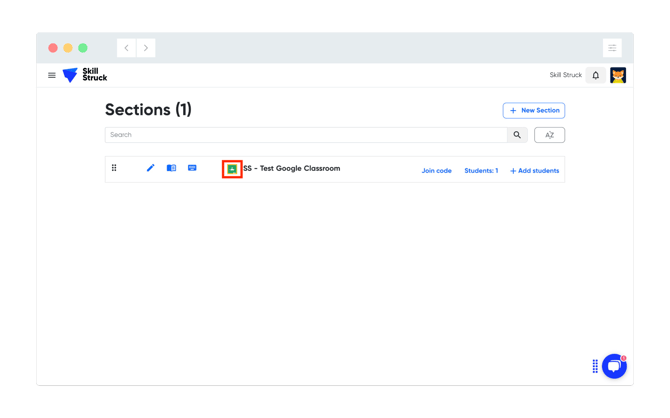The width and height of the screenshot is (670, 418).
Task: Open the section gradebook icon
Action: pos(171,168)
